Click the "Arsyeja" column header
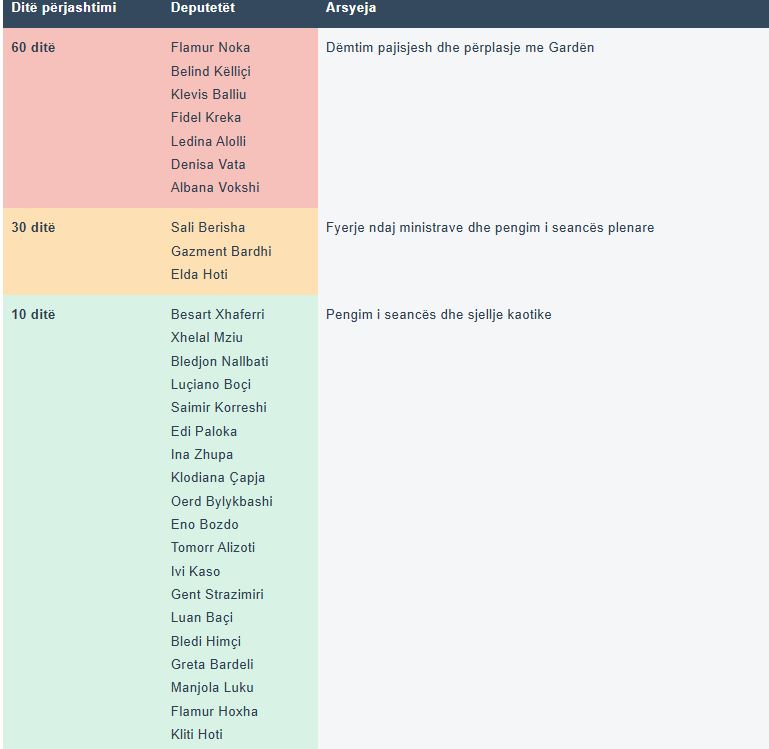 click(x=351, y=8)
